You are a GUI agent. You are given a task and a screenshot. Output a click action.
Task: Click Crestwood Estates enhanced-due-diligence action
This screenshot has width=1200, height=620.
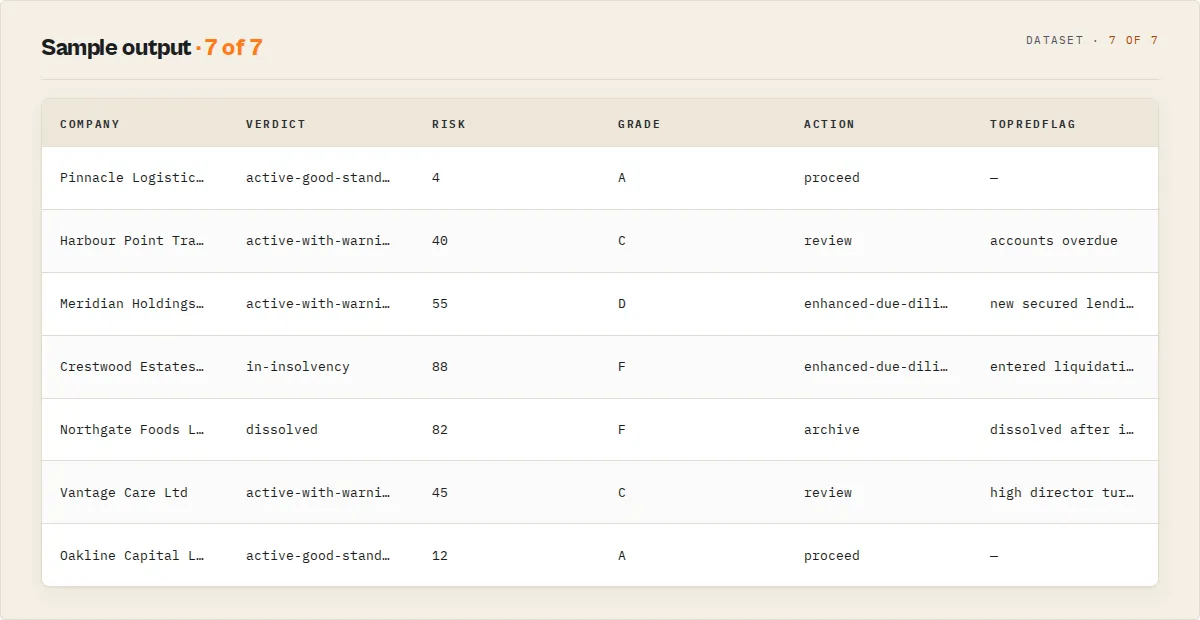pos(876,367)
